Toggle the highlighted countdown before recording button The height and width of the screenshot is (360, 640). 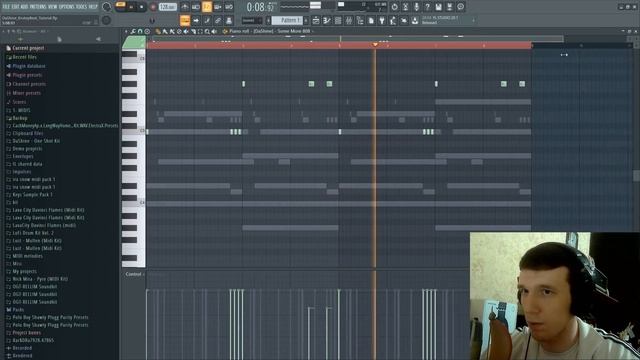[x=207, y=7]
